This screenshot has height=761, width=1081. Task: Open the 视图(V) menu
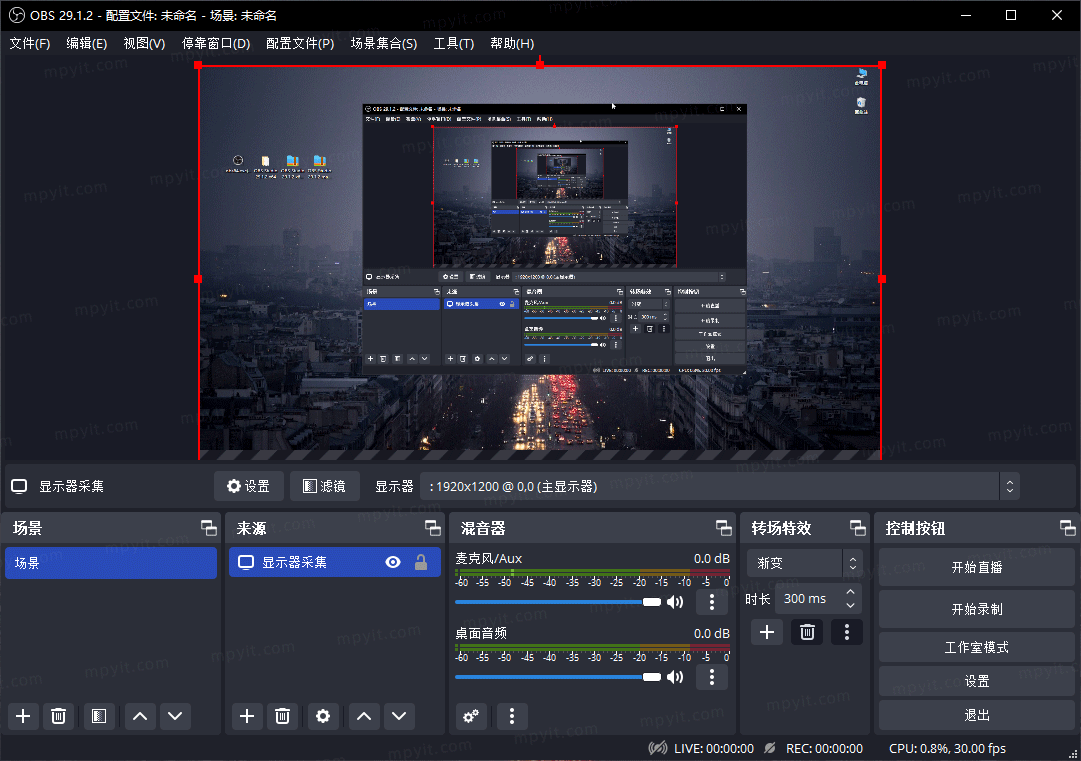pyautogui.click(x=143, y=43)
